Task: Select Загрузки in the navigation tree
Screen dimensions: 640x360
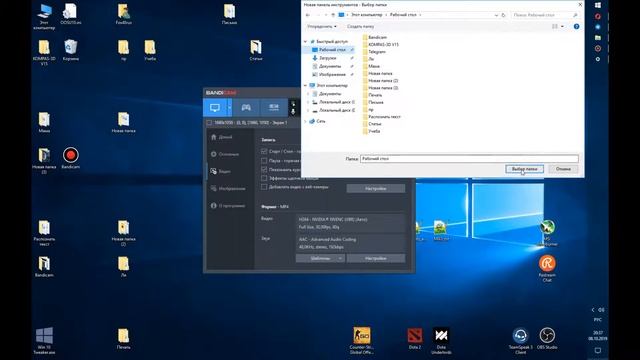Action: tap(327, 58)
